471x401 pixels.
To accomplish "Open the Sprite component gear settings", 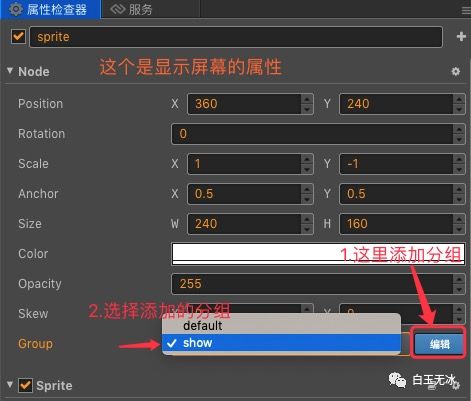I will pyautogui.click(x=456, y=385).
